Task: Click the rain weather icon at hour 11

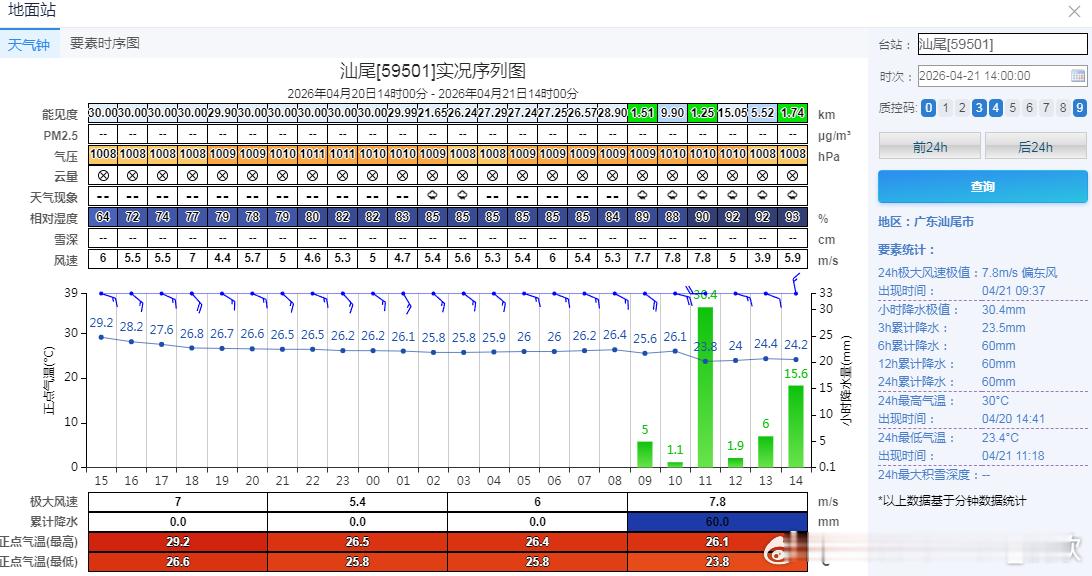Action: click(702, 196)
